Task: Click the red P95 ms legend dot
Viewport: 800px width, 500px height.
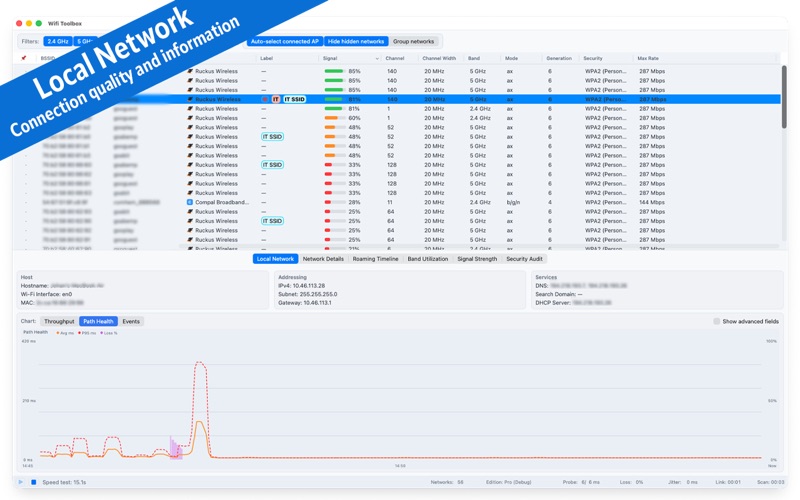Action: 79,333
